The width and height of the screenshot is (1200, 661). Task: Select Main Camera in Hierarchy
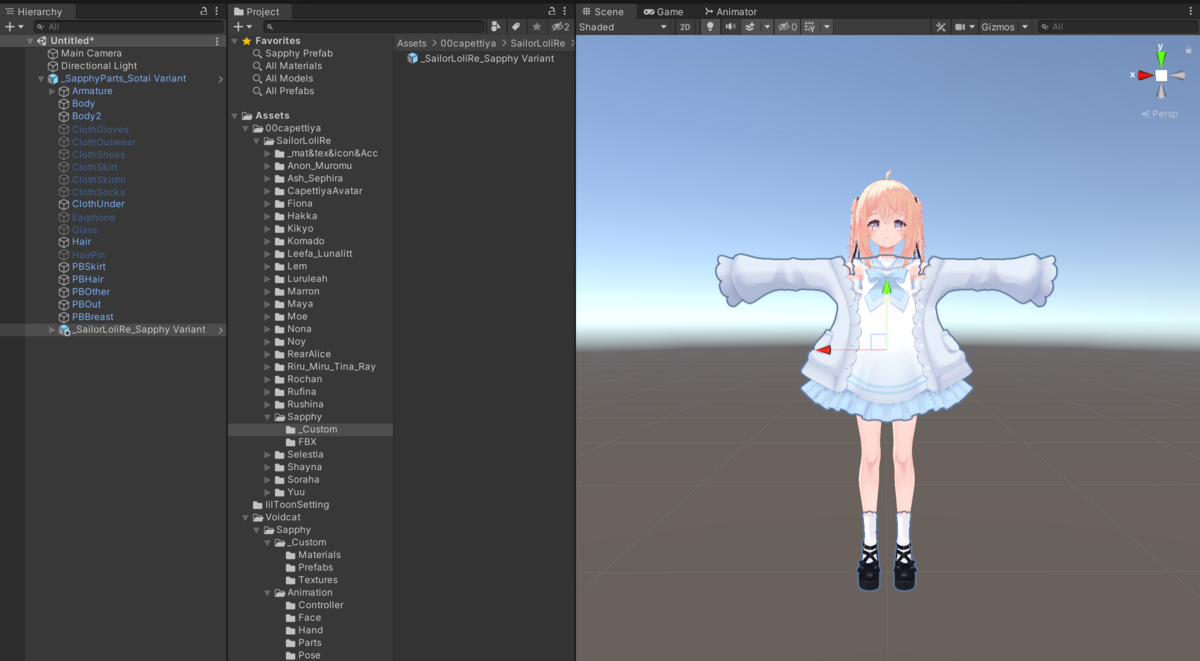point(91,53)
